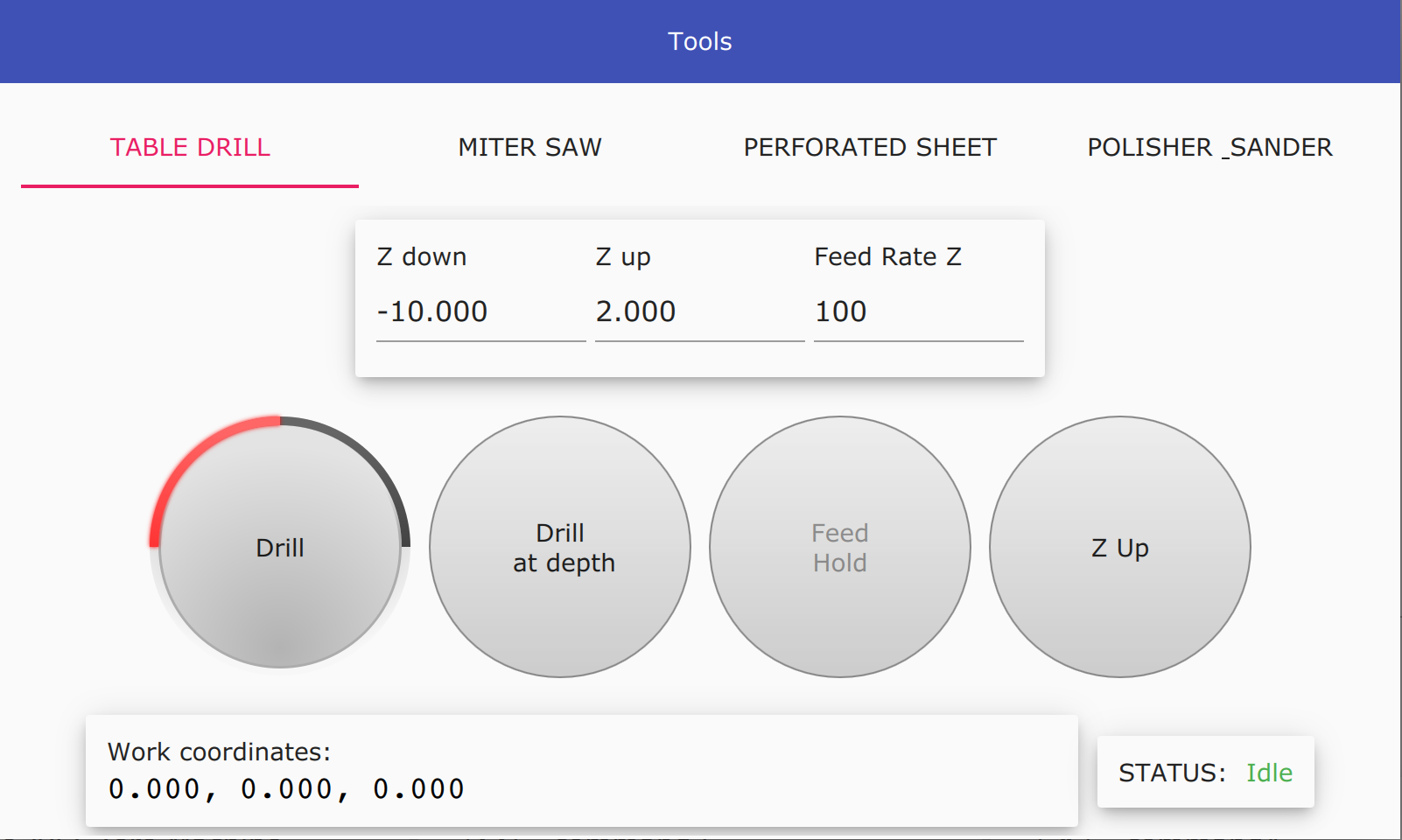This screenshot has height=840, width=1402.
Task: Click the 0.000, 0.000, 0.000 coordinates readout
Action: pos(286,789)
